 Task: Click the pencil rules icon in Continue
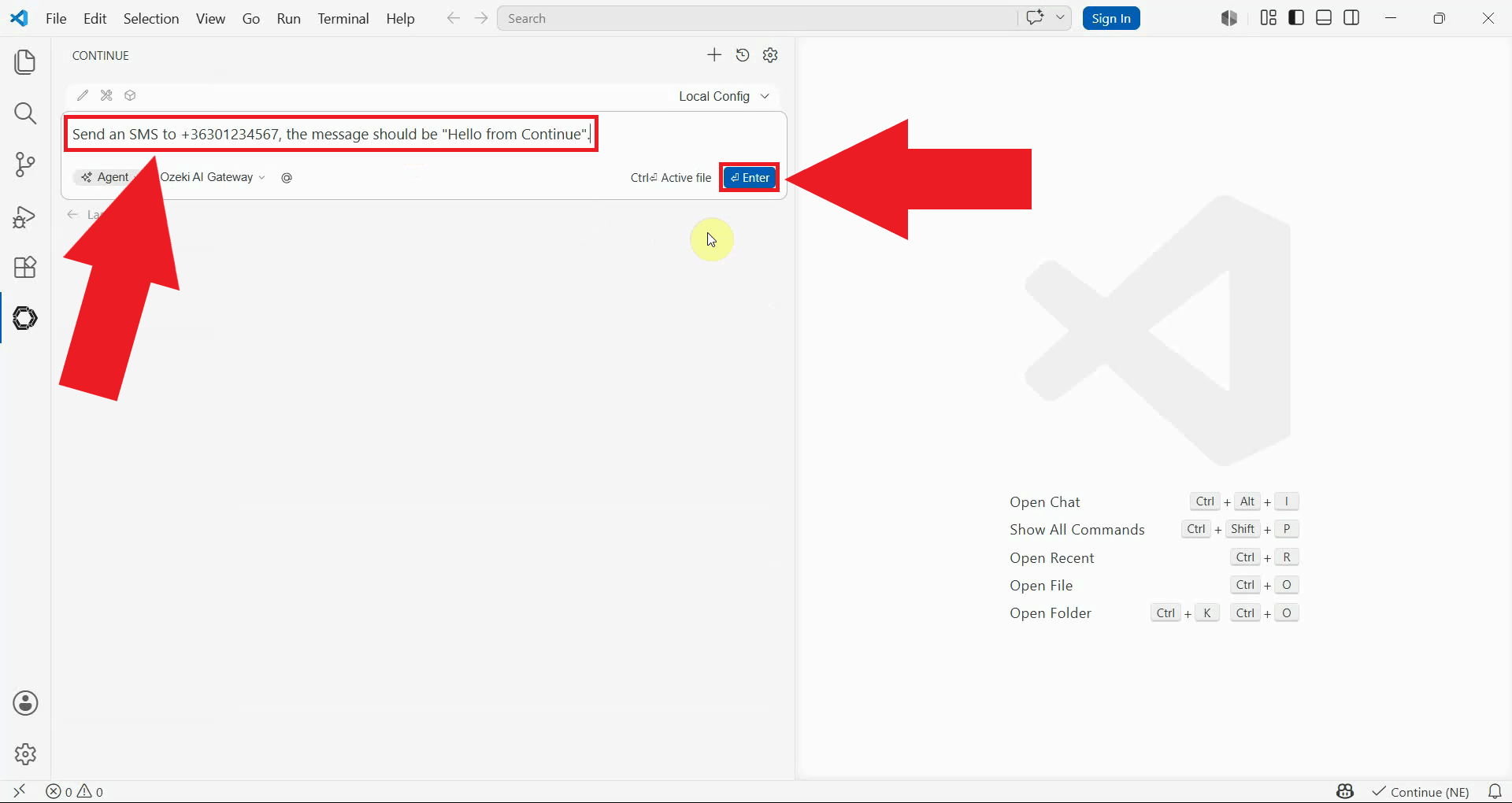coord(83,95)
